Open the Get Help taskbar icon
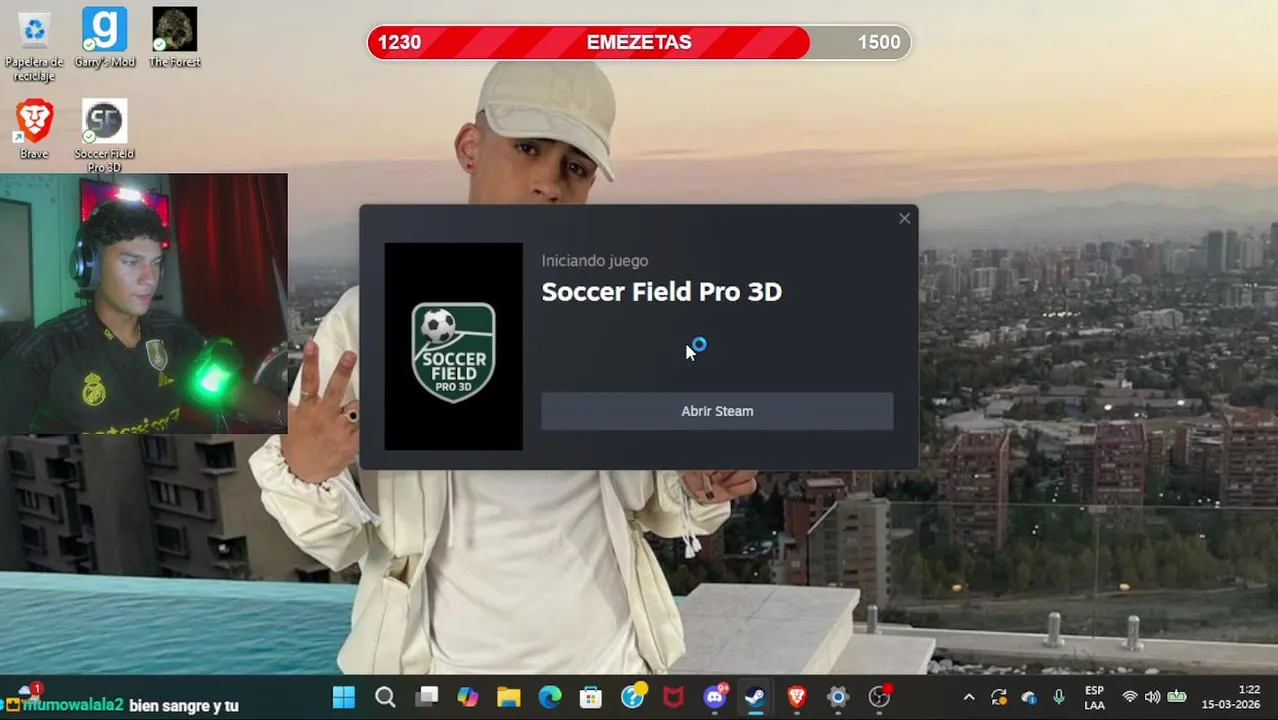 click(x=633, y=697)
